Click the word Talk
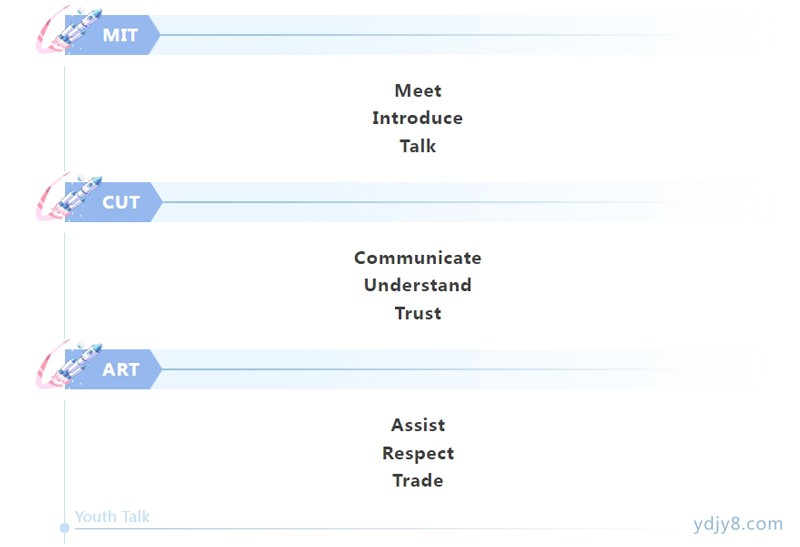 tap(418, 146)
